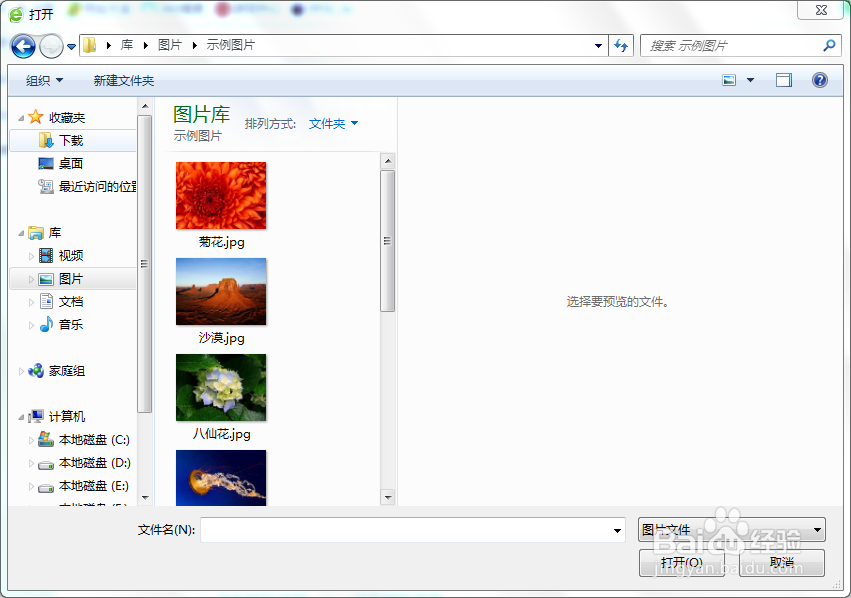Toggle the preview pane button

(783, 80)
